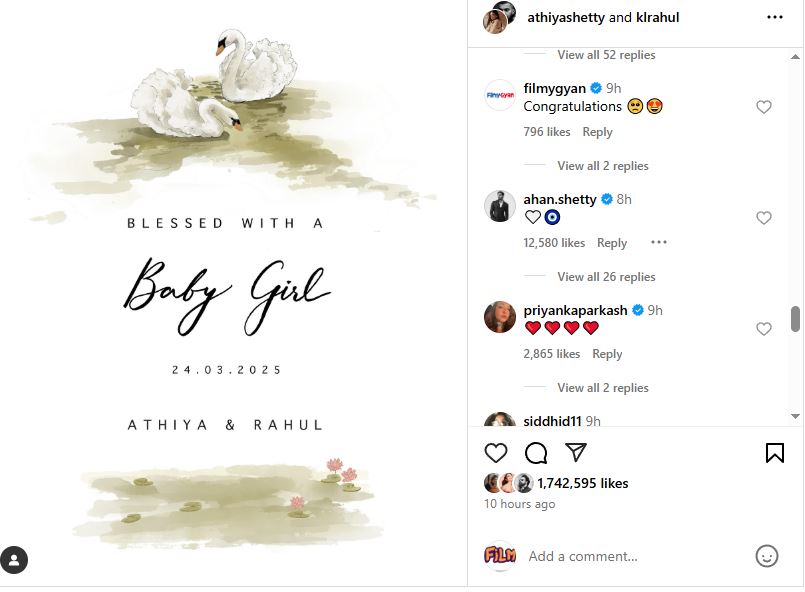Open the 1,742,595 likes list

[x=584, y=483]
